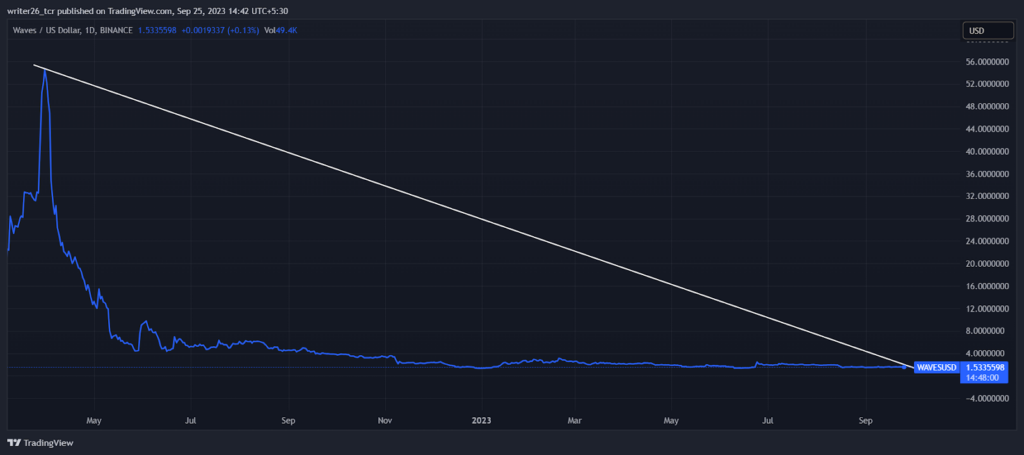
Task: Click the TradingView logo at bottom left
Action: (x=40, y=443)
